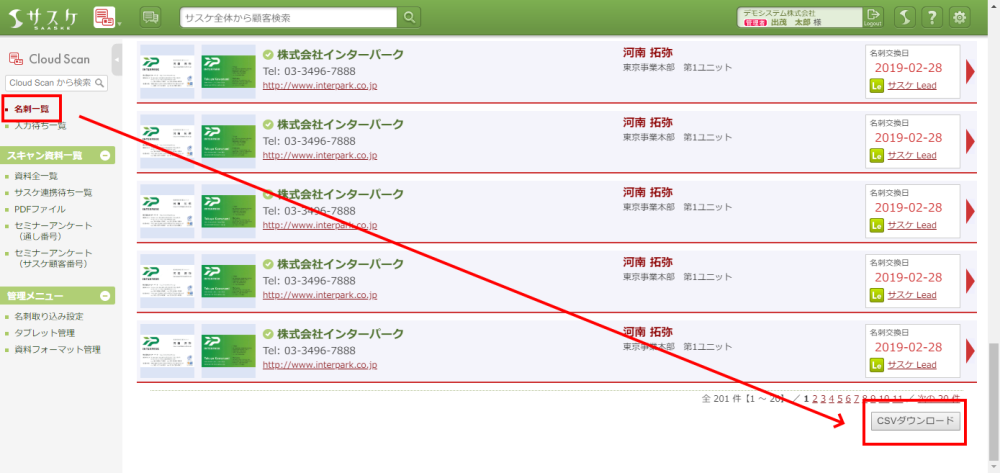
Task: Open セミナーアンケート（通し番号）
Action: pos(53,231)
